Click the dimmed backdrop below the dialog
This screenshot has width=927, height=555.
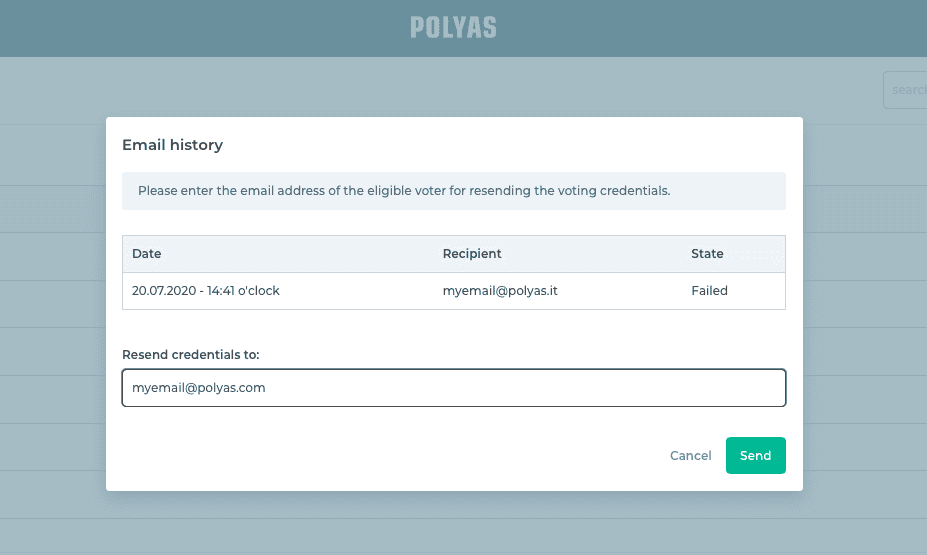[x=453, y=523]
